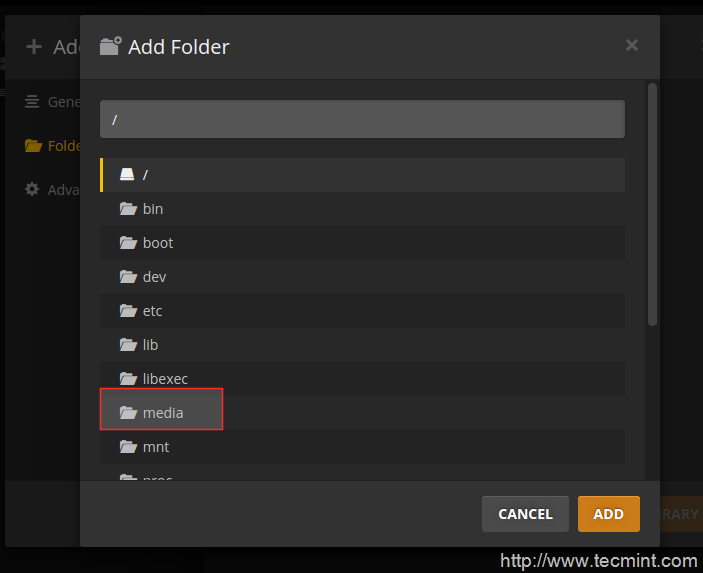Click the root drive icon
The image size is (703, 573).
tap(127, 174)
